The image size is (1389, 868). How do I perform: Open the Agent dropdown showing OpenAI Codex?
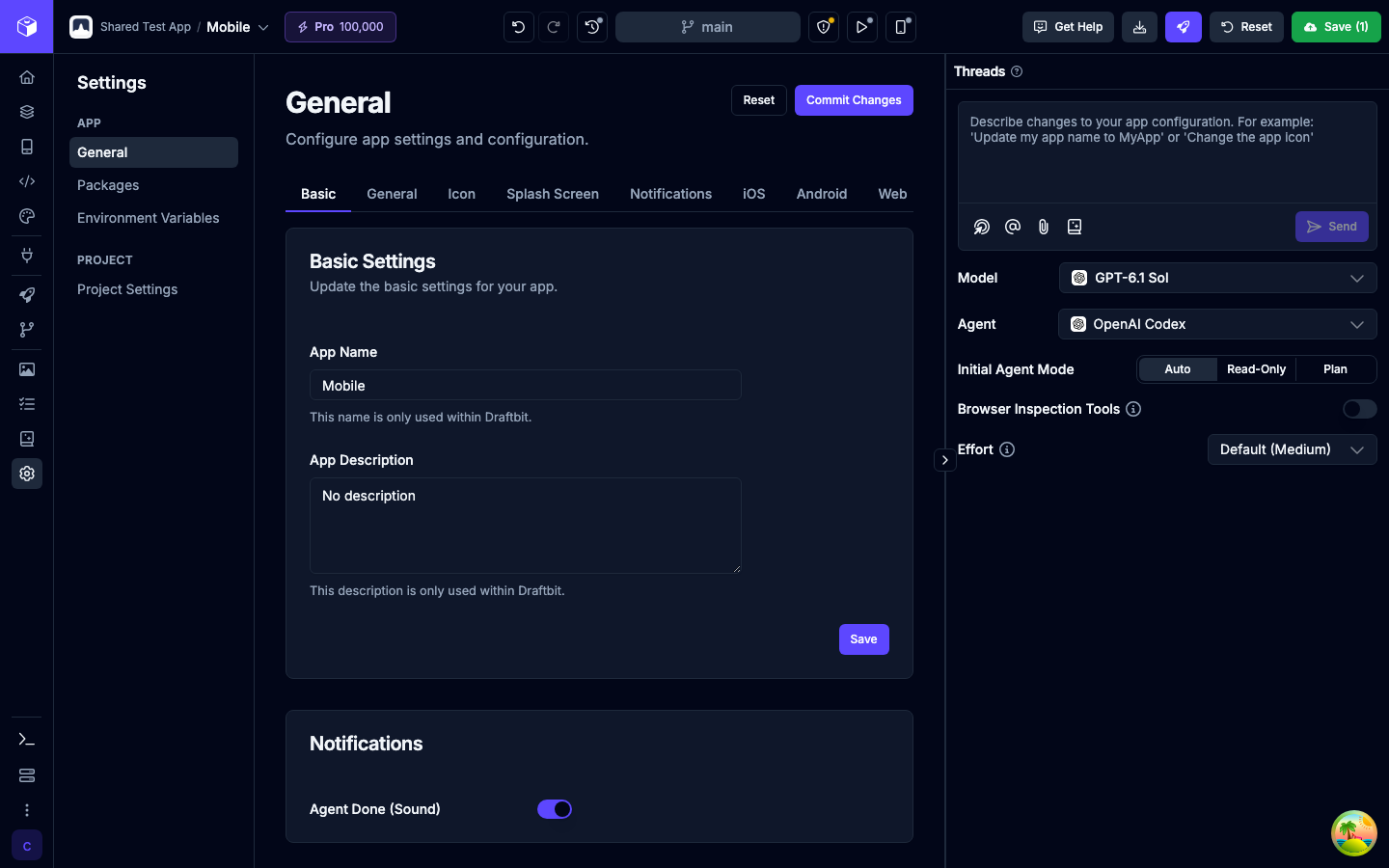(x=1217, y=324)
